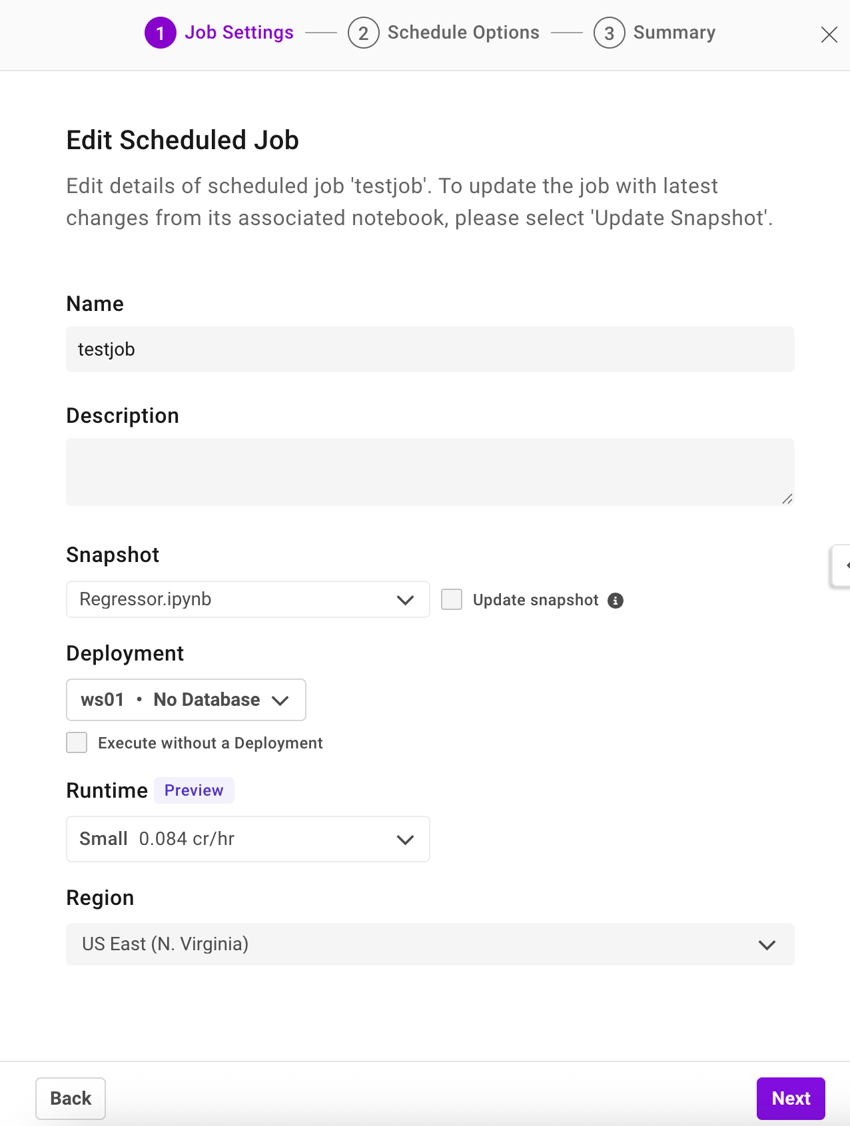850x1126 pixels.
Task: Click the Back button
Action: 70,1098
